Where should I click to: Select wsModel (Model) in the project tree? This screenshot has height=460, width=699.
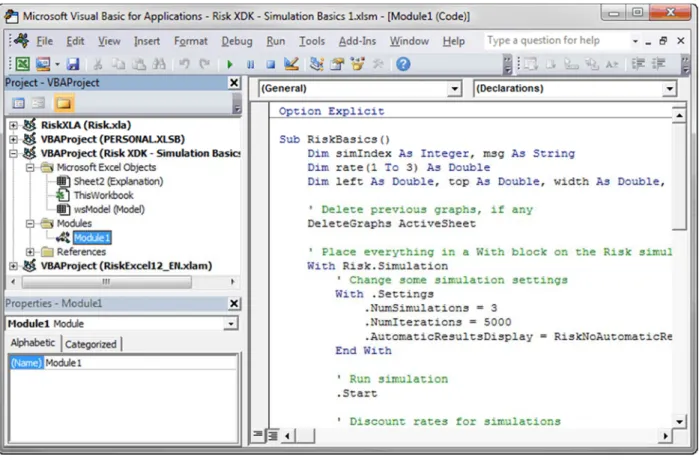[109, 209]
